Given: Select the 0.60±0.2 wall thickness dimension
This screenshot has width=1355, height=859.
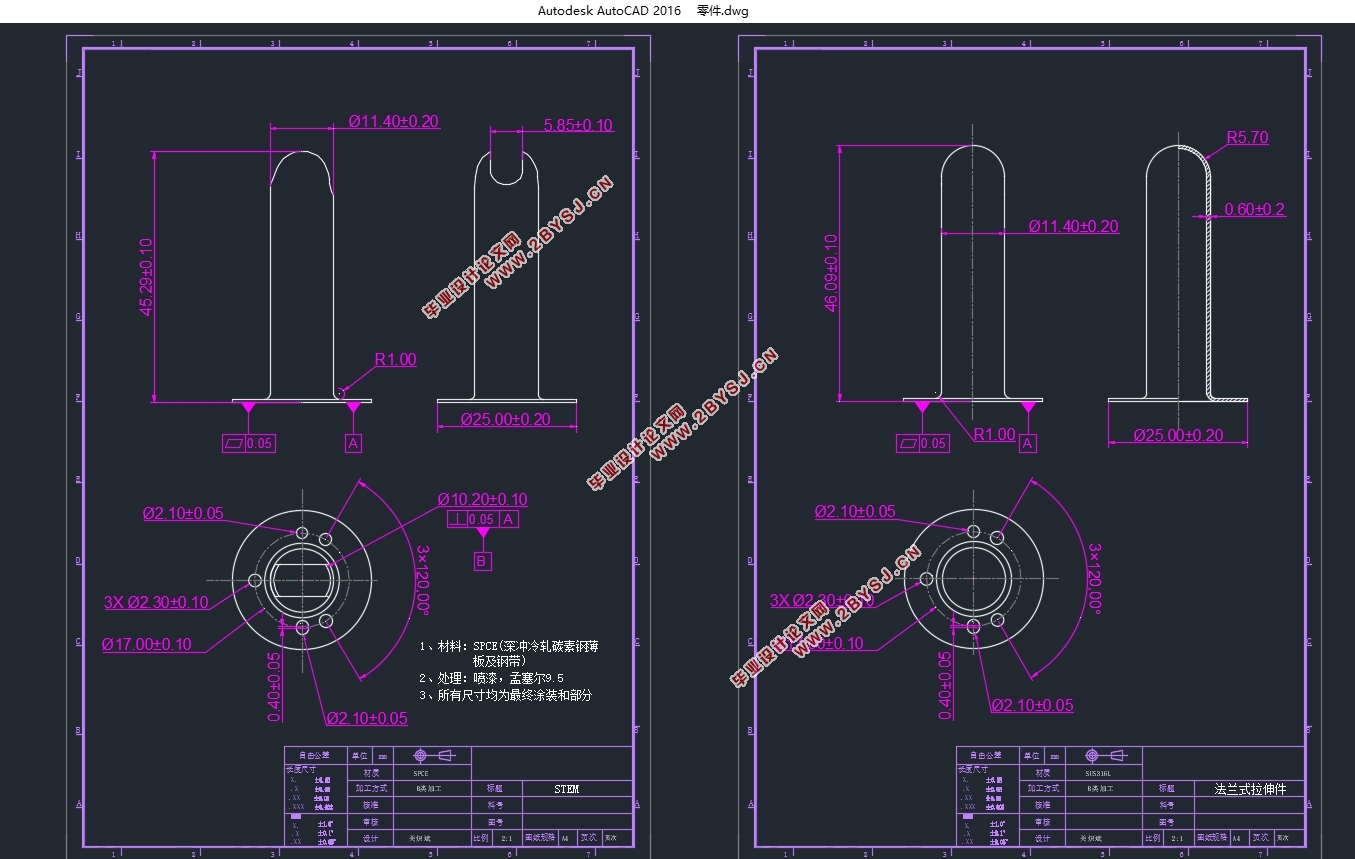Looking at the screenshot, I should 1255,210.
